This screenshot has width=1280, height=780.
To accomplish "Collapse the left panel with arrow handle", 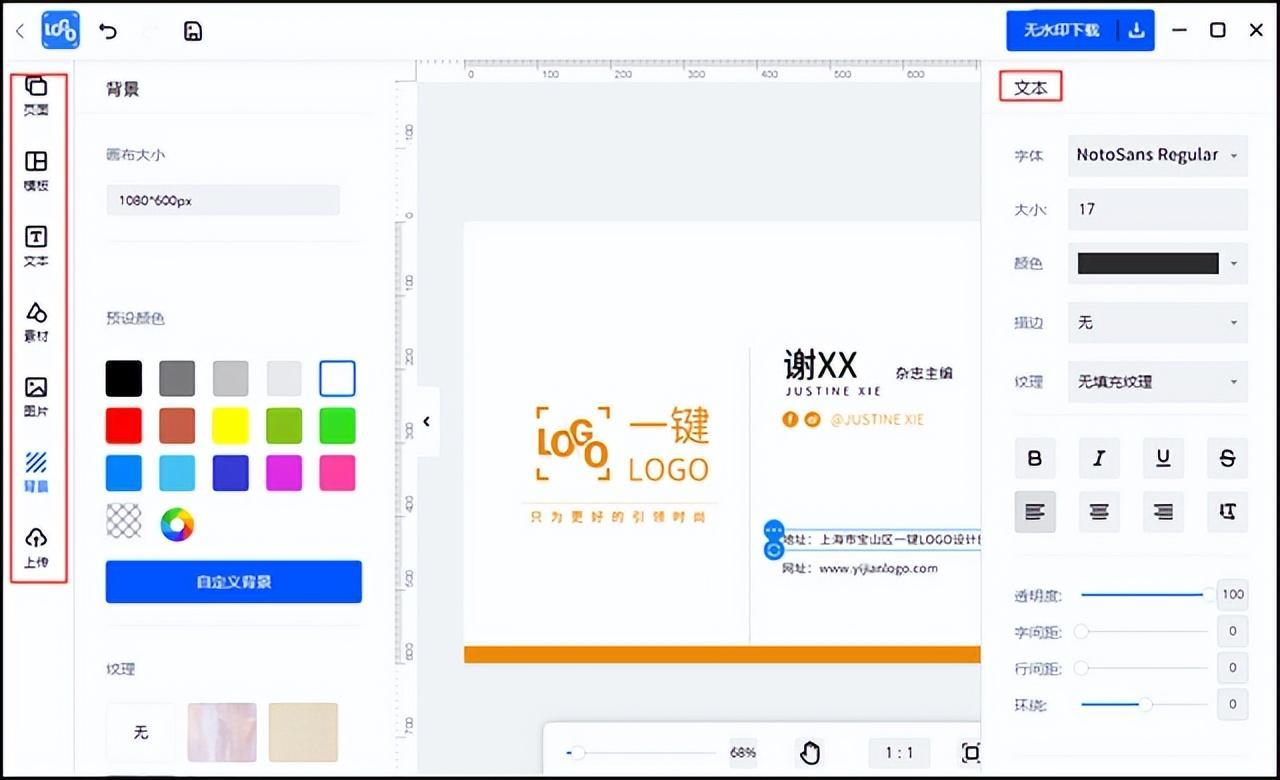I will 427,421.
